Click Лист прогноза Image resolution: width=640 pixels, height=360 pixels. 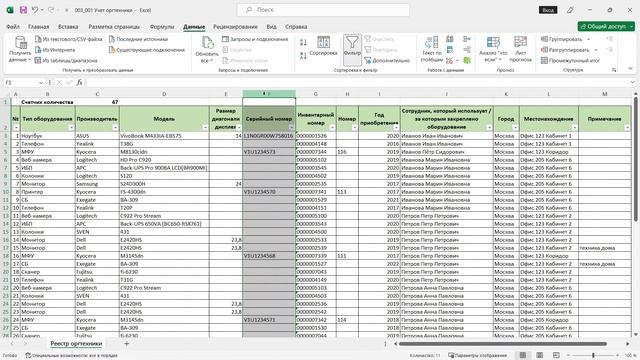[520, 49]
